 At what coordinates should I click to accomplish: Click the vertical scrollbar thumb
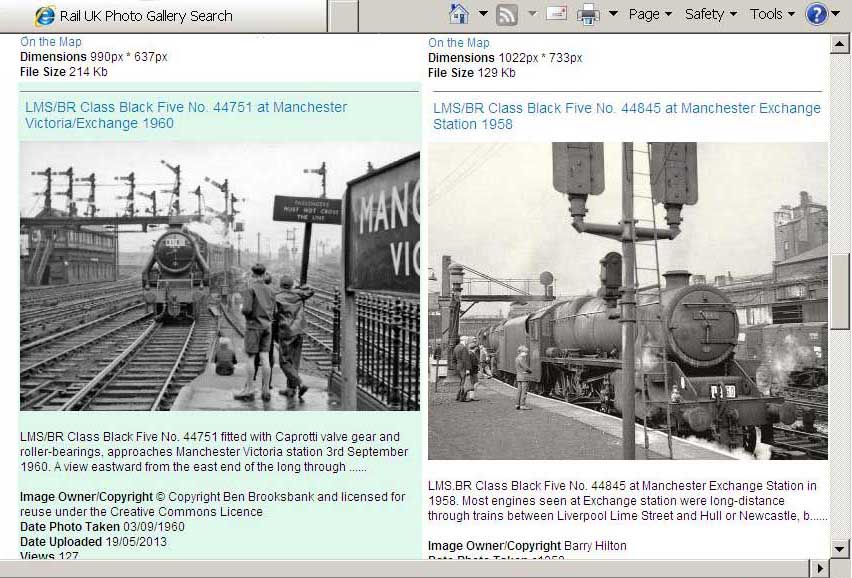click(840, 290)
